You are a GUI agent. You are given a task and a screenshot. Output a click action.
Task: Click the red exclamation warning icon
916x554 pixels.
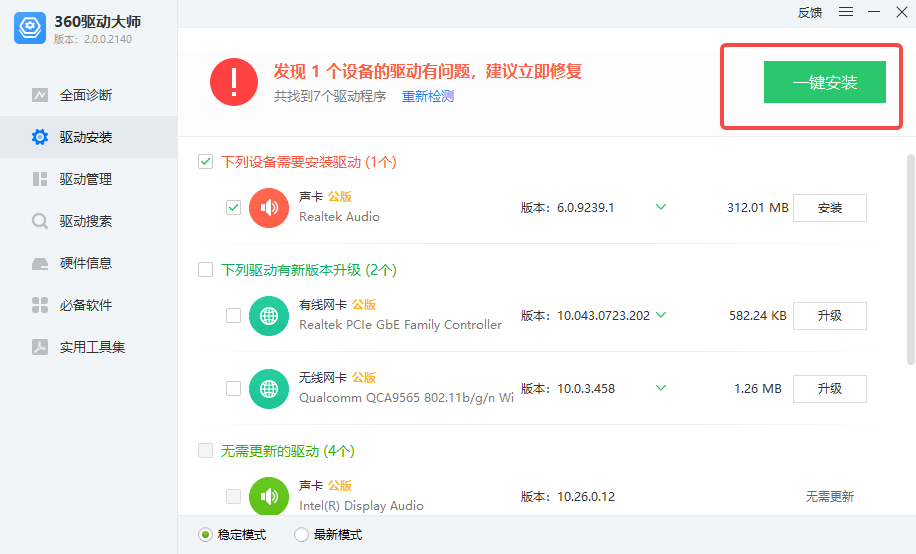click(x=234, y=82)
